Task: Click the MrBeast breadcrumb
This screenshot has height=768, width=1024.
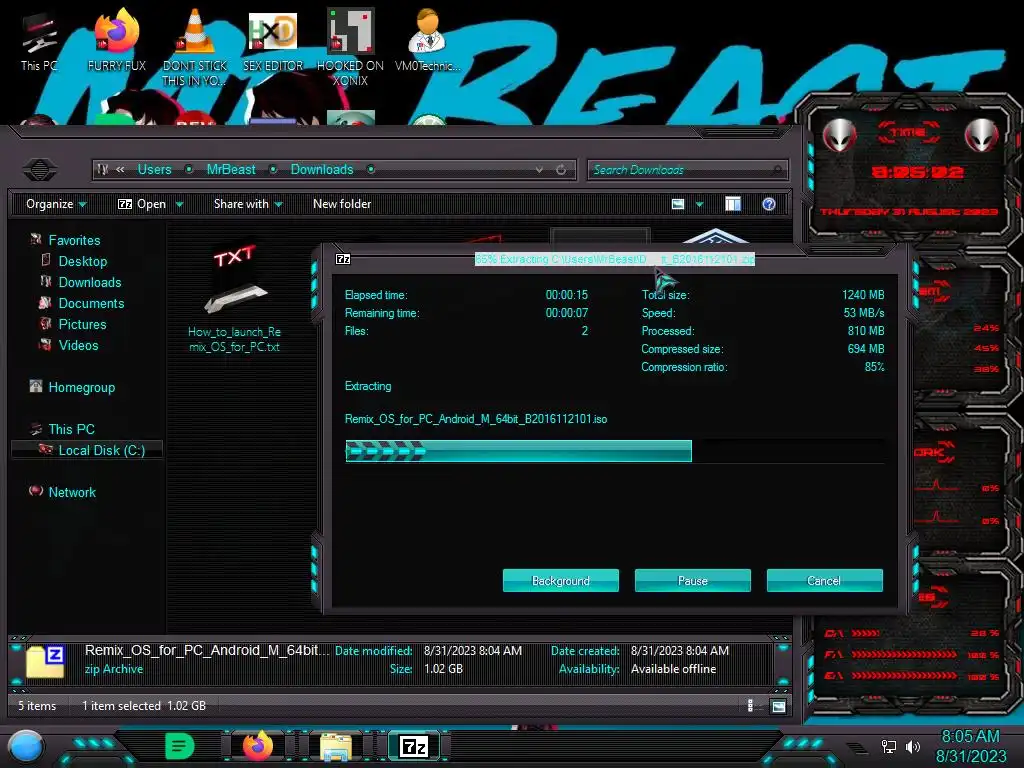Action: [x=231, y=170]
